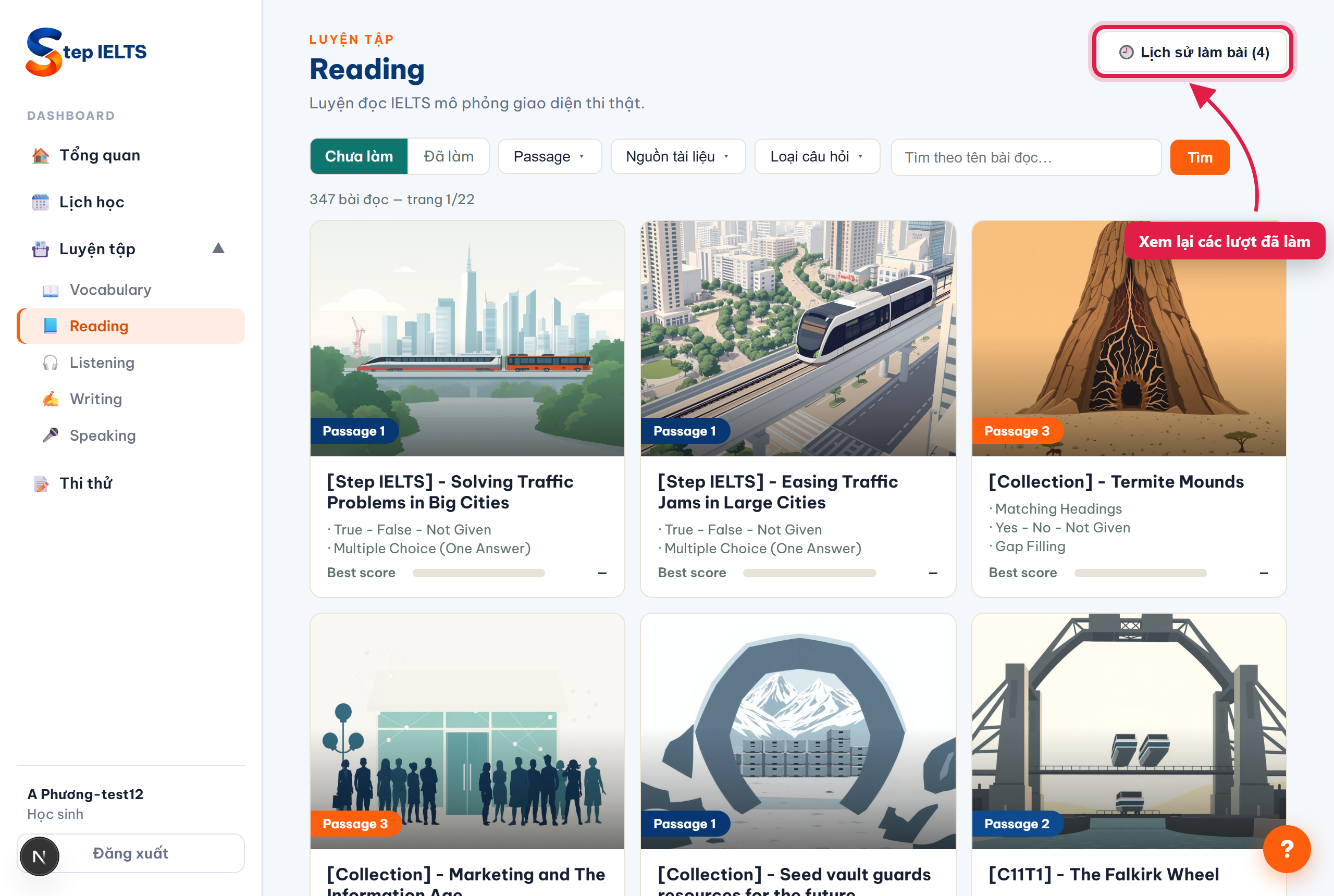
Task: Open the orange help question mark button
Action: (x=1287, y=849)
